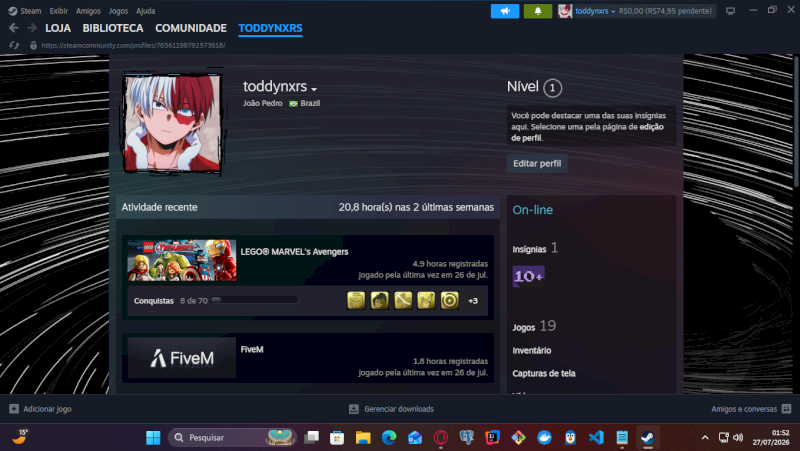Screen dimensions: 800x451
Task: Click the LEGO MARVEL's Avengers game thumbnail
Action: (x=182, y=260)
